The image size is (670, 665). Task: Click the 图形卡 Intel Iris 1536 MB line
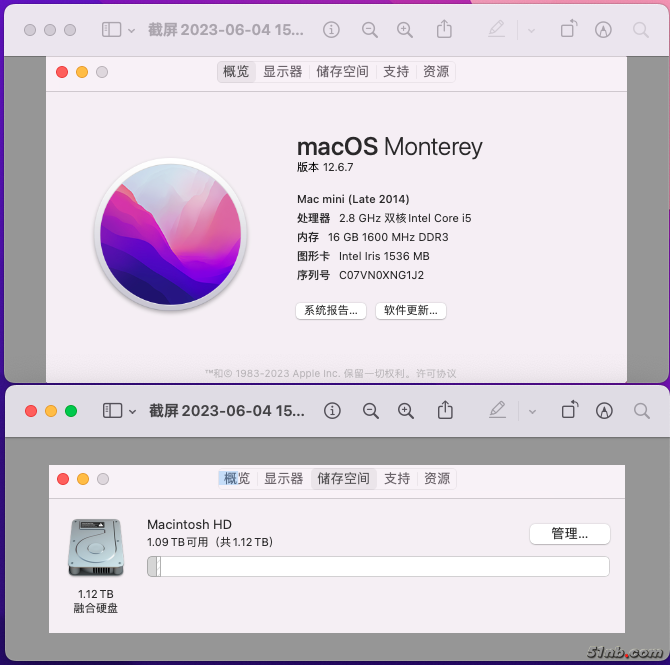click(363, 256)
